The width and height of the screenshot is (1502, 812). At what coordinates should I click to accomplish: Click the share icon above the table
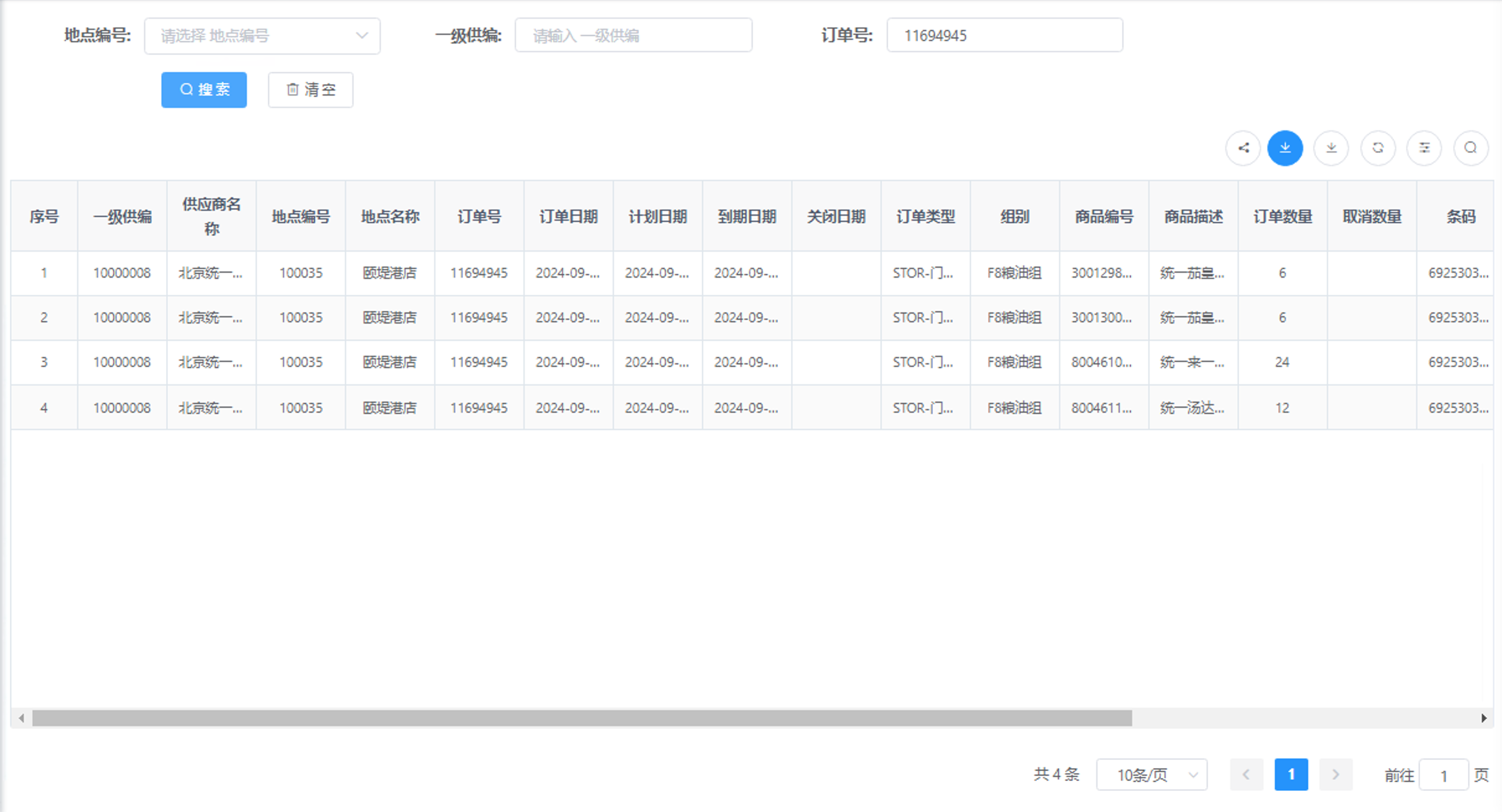click(x=1243, y=148)
